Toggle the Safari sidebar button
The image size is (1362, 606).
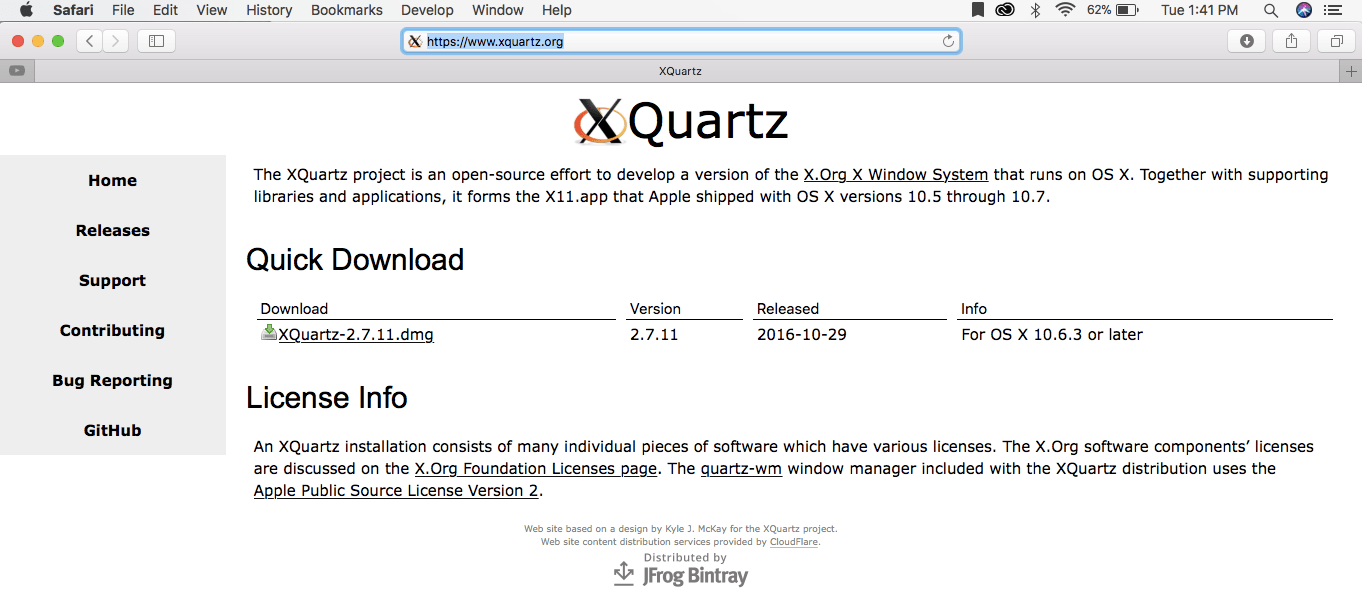156,41
